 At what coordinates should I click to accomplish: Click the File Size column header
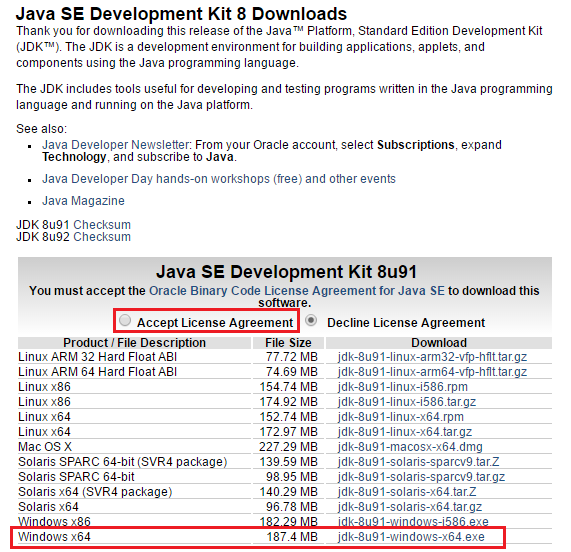(288, 343)
